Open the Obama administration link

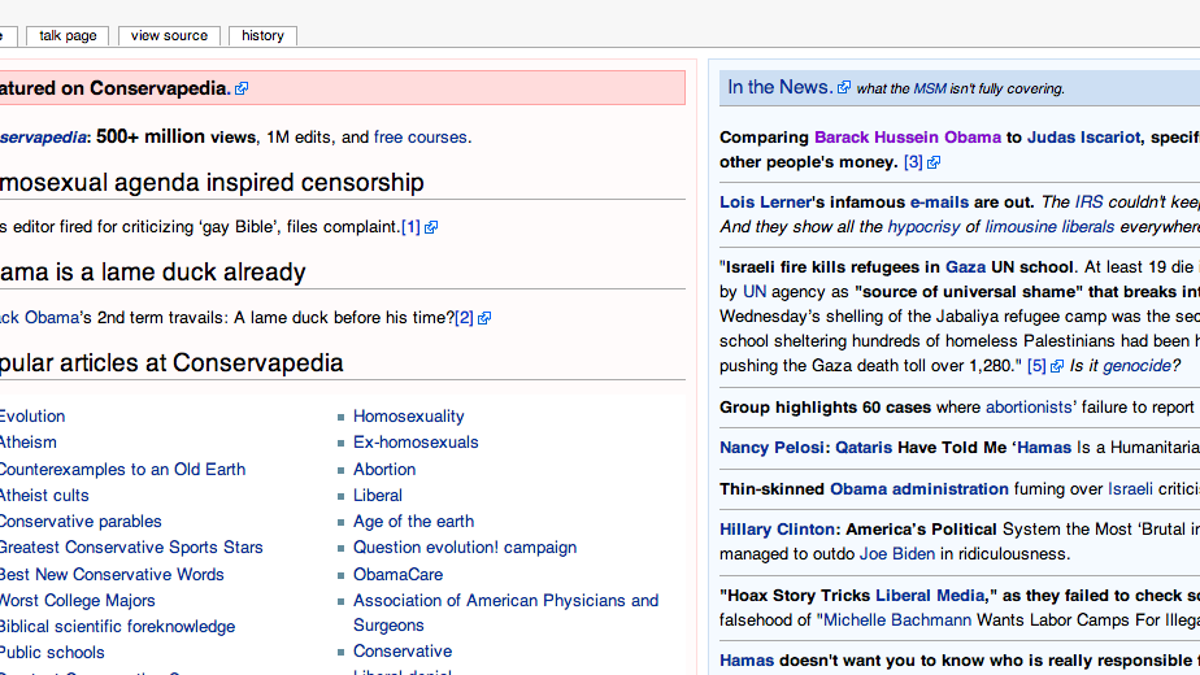(919, 489)
